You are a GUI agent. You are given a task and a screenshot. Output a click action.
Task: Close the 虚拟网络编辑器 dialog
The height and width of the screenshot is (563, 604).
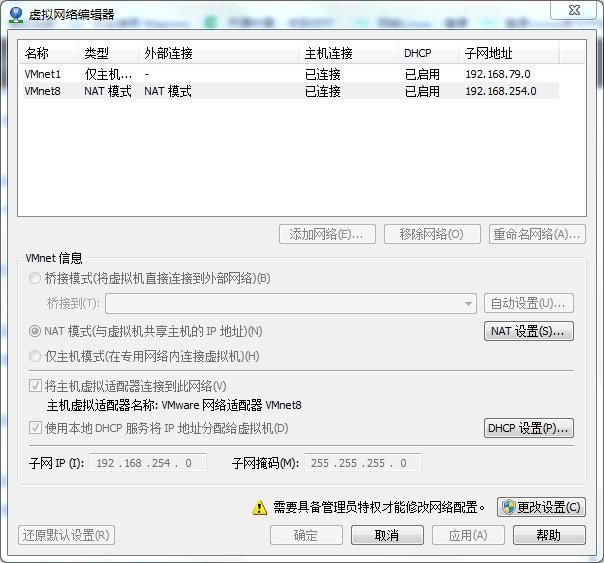(x=574, y=10)
